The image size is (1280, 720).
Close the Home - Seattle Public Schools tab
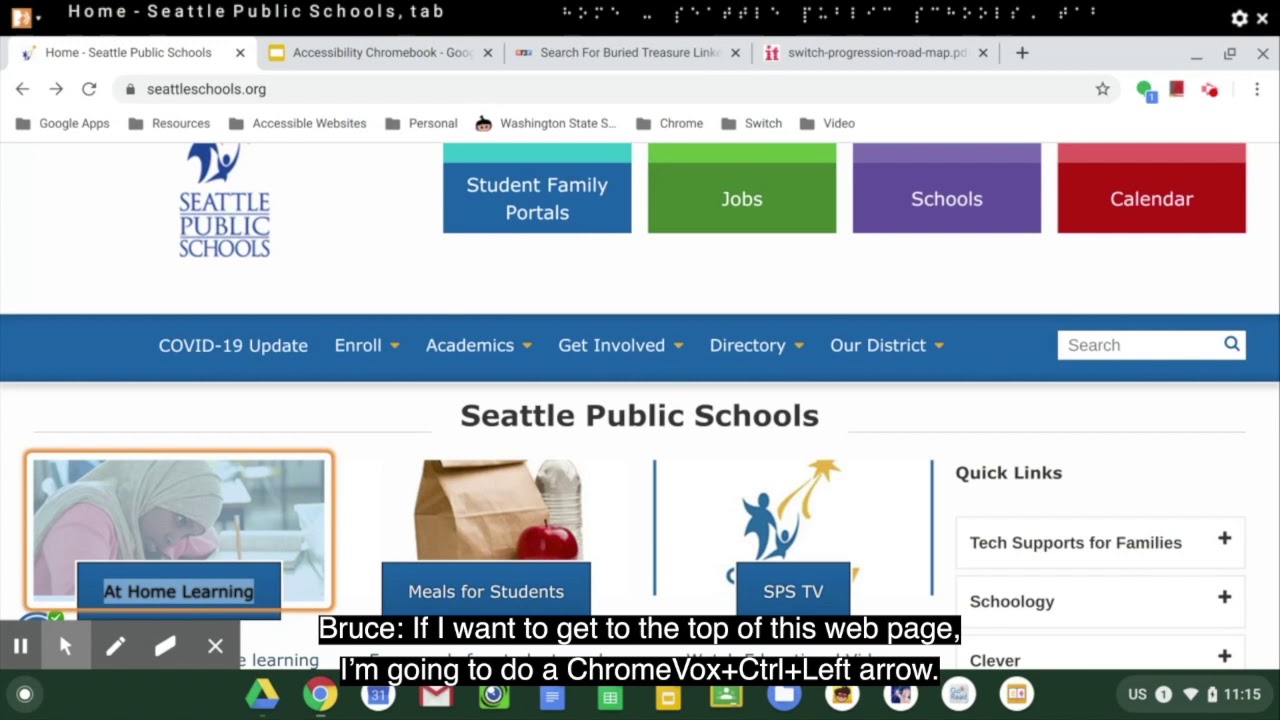tap(240, 53)
